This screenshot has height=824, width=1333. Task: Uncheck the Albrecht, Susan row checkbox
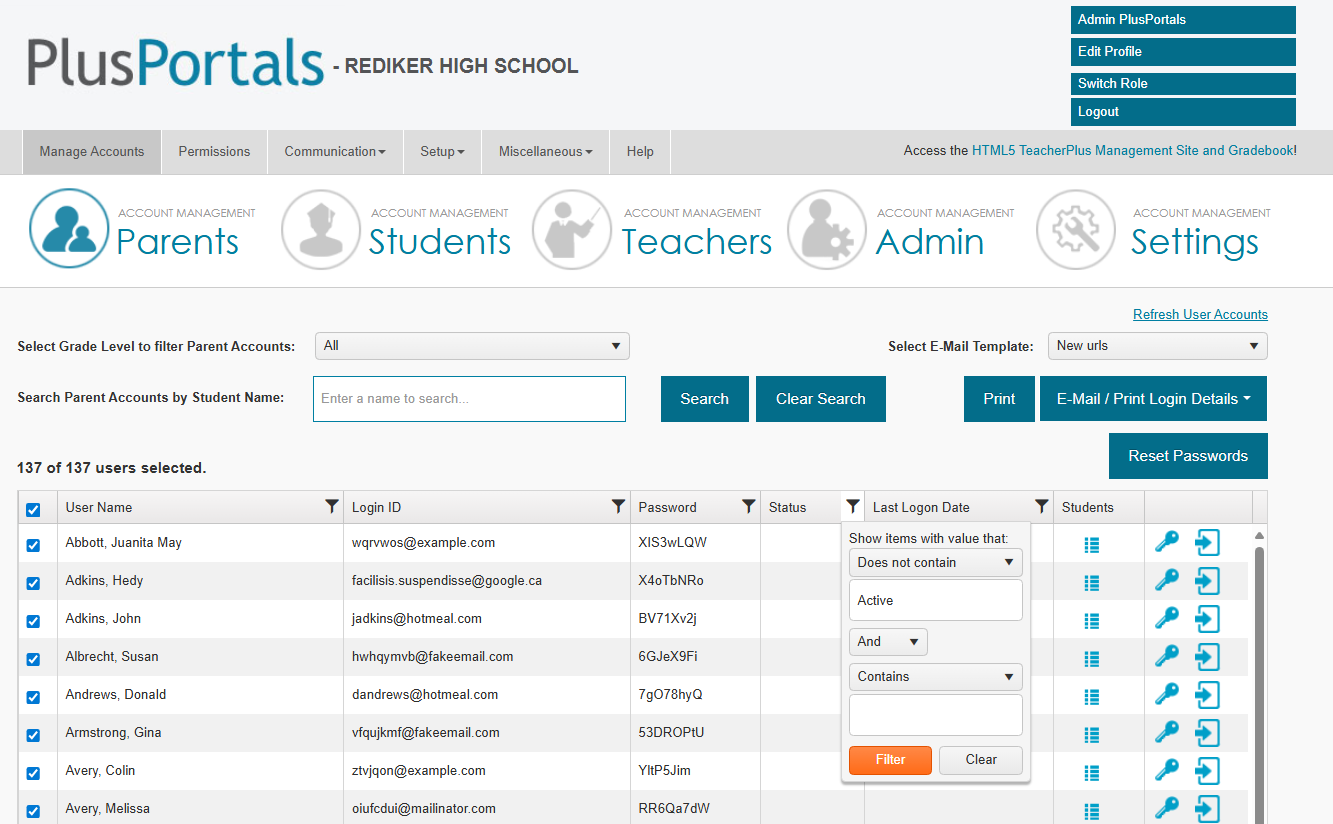pos(33,659)
